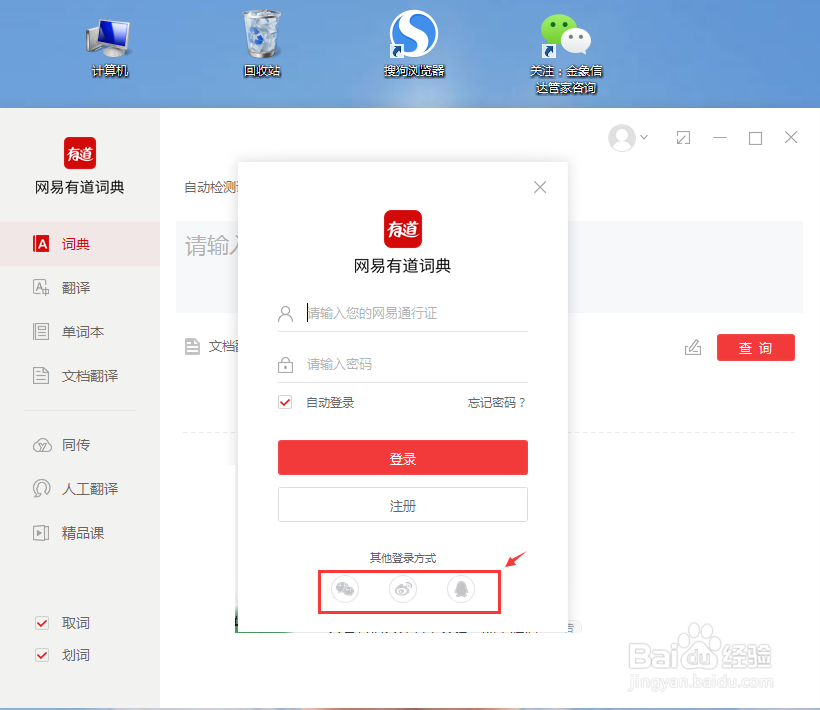Viewport: 820px width, 710px height.
Task: Click the handwriting input pencil icon
Action: click(693, 347)
